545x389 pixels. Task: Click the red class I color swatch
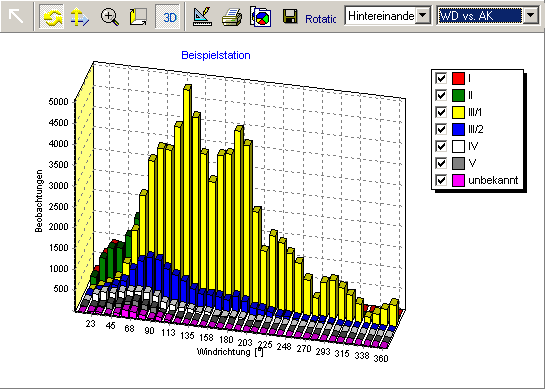458,78
